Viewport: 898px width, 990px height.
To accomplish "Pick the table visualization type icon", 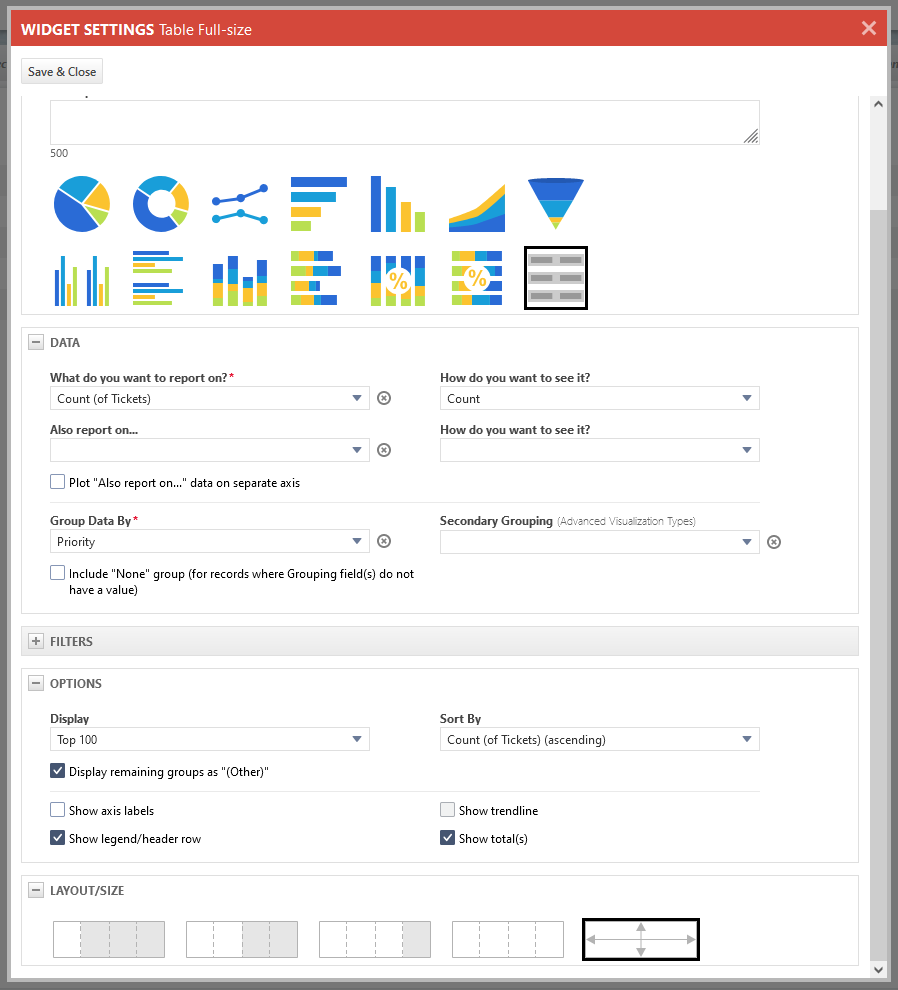I will [x=556, y=278].
